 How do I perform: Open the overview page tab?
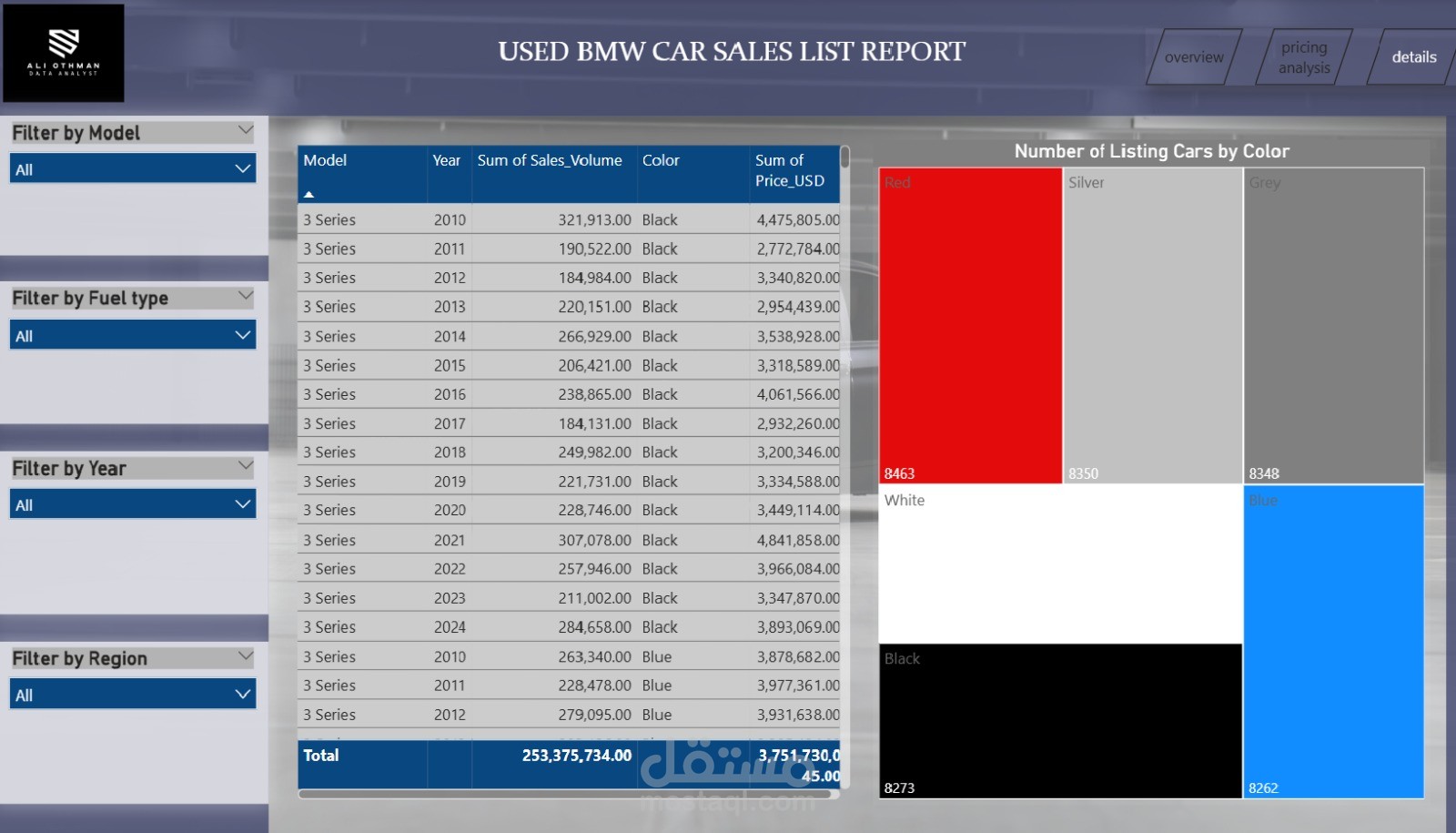1194,56
